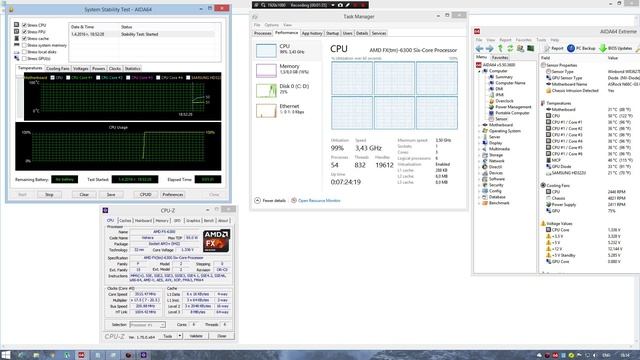
Task: Switch to Processes tab in Task Manager
Action: pyautogui.click(x=262, y=33)
